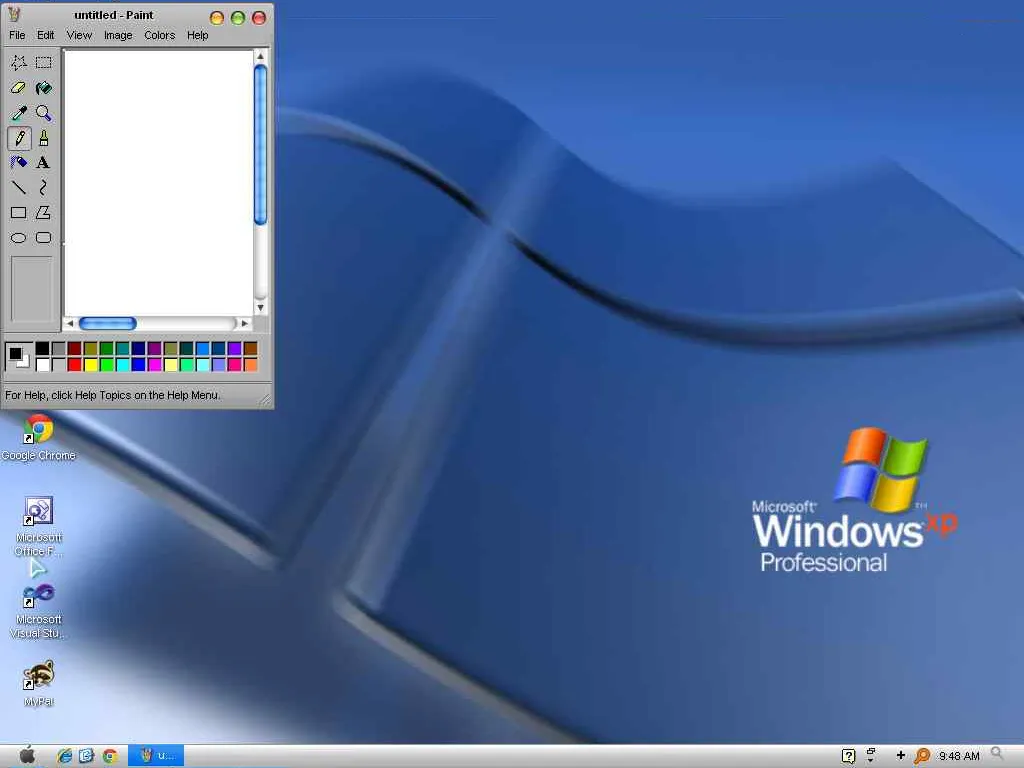Click the horizontal scrollbar thumb
Viewport: 1024px width, 768px height.
click(108, 323)
